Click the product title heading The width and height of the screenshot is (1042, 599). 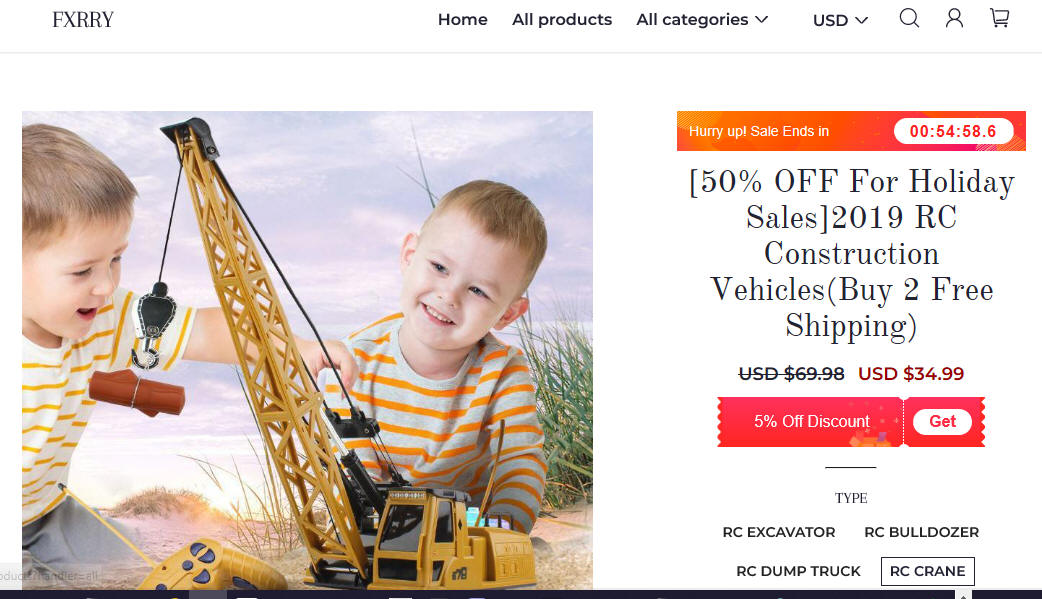pyautogui.click(x=851, y=254)
